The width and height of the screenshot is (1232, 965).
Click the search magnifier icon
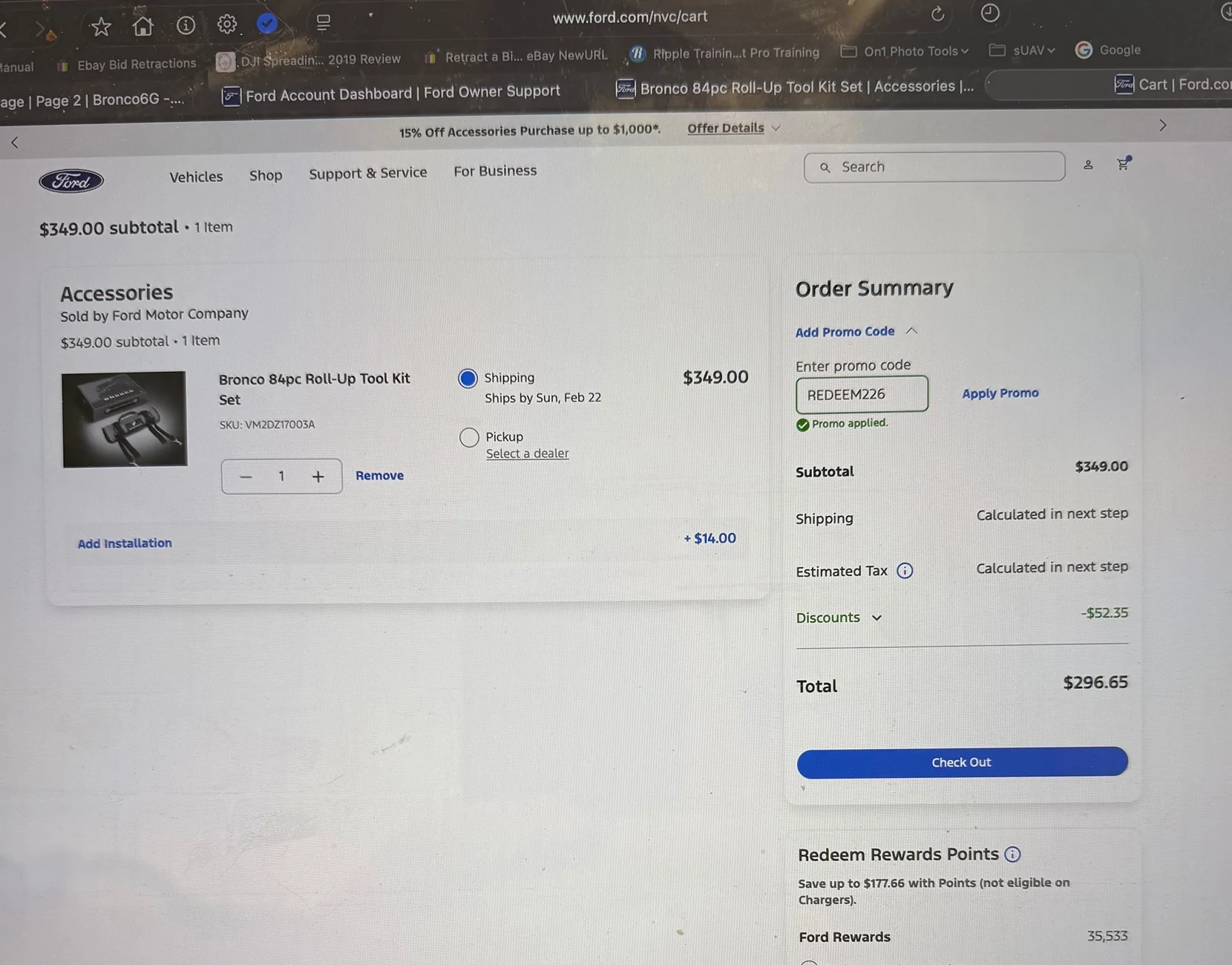[825, 168]
